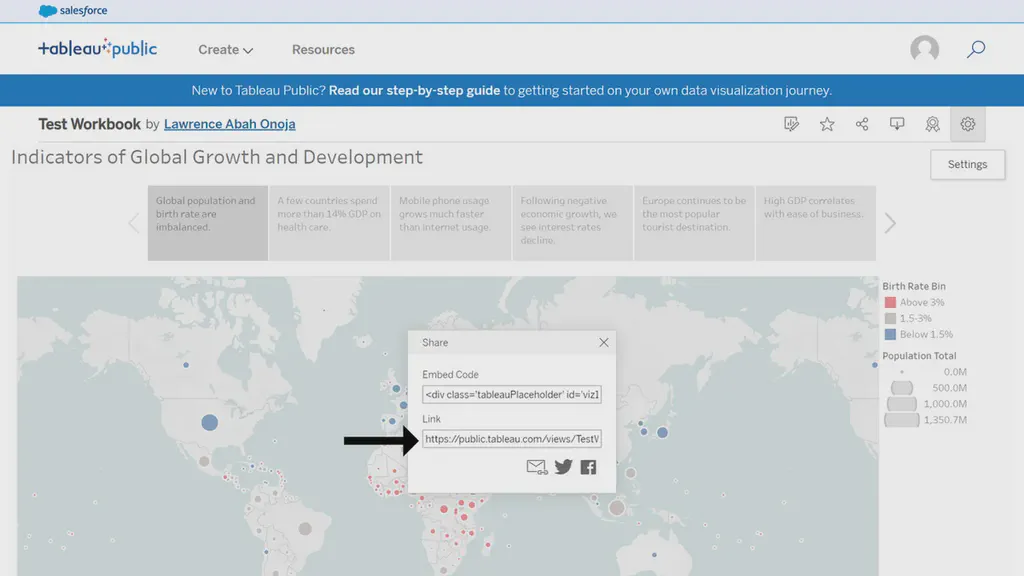Select the Share icon in the workbook toolbar
Screen dimensions: 1024x576
click(861, 123)
